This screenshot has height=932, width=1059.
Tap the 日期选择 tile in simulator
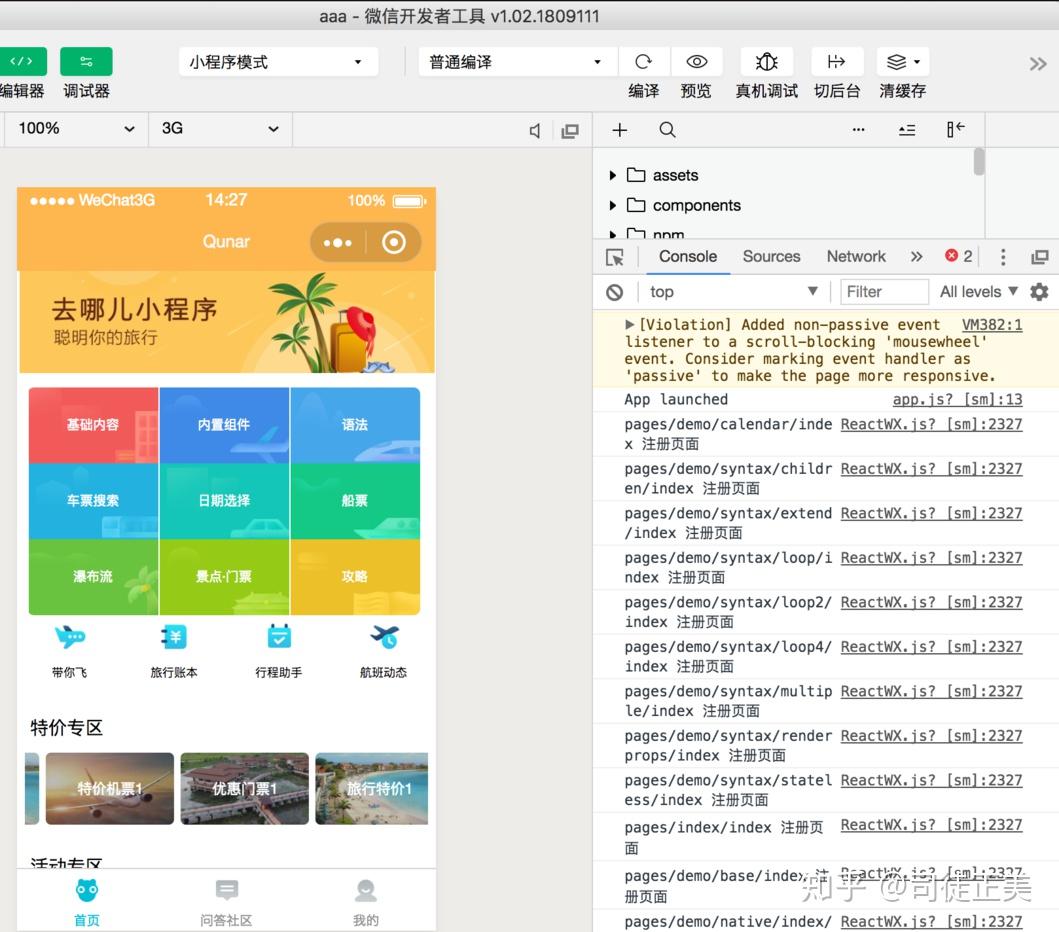pyautogui.click(x=224, y=501)
